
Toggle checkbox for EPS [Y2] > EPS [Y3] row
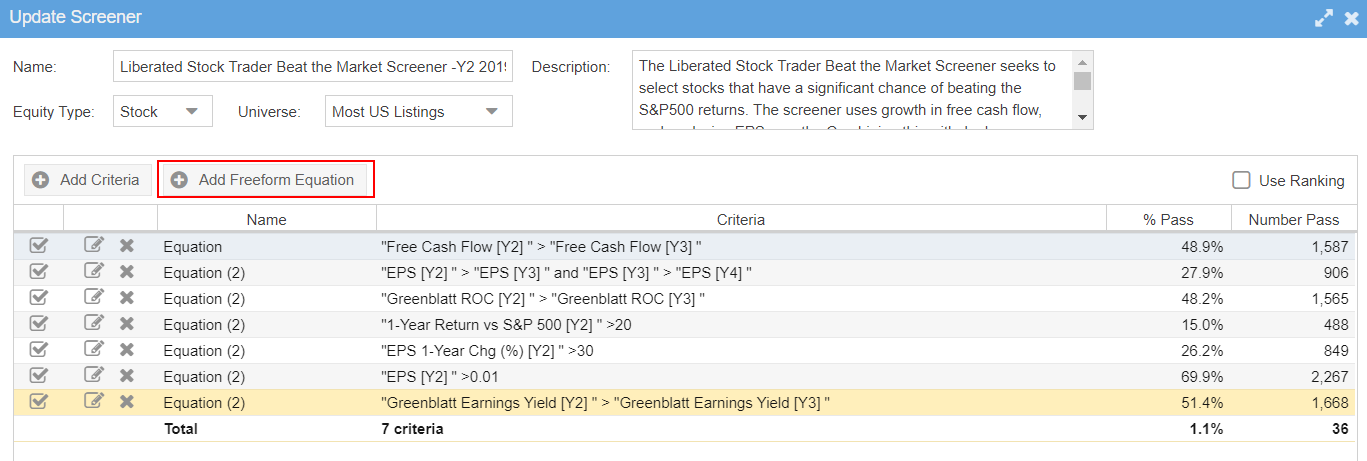[x=39, y=272]
